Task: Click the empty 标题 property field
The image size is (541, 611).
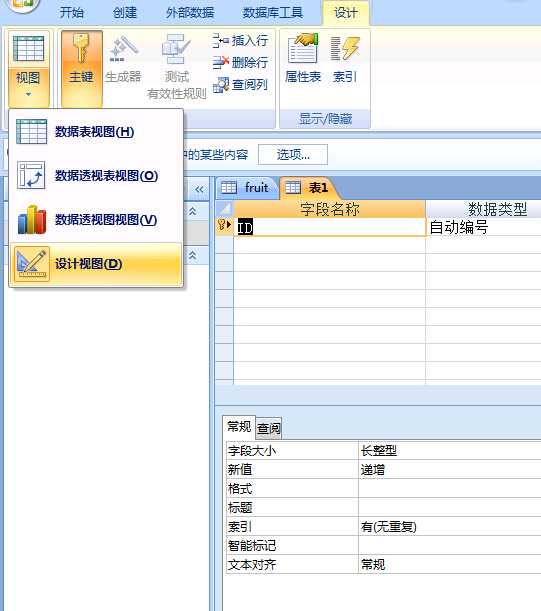Action: 450,507
